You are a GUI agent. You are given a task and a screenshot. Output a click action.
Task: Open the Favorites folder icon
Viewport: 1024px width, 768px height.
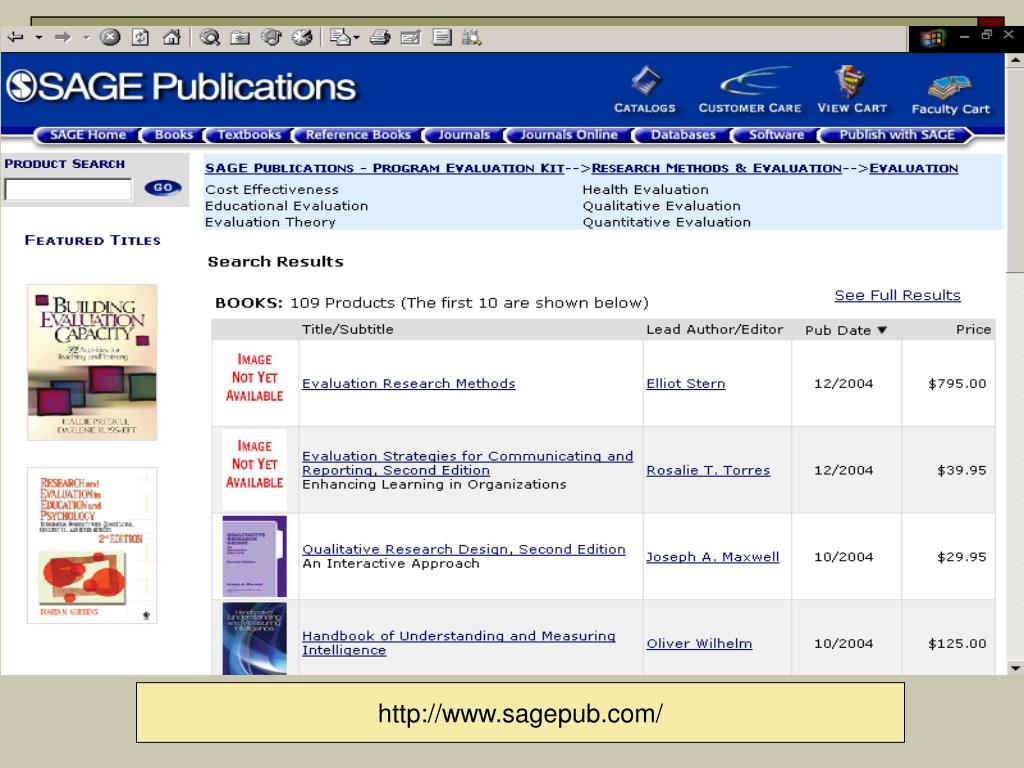[240, 37]
